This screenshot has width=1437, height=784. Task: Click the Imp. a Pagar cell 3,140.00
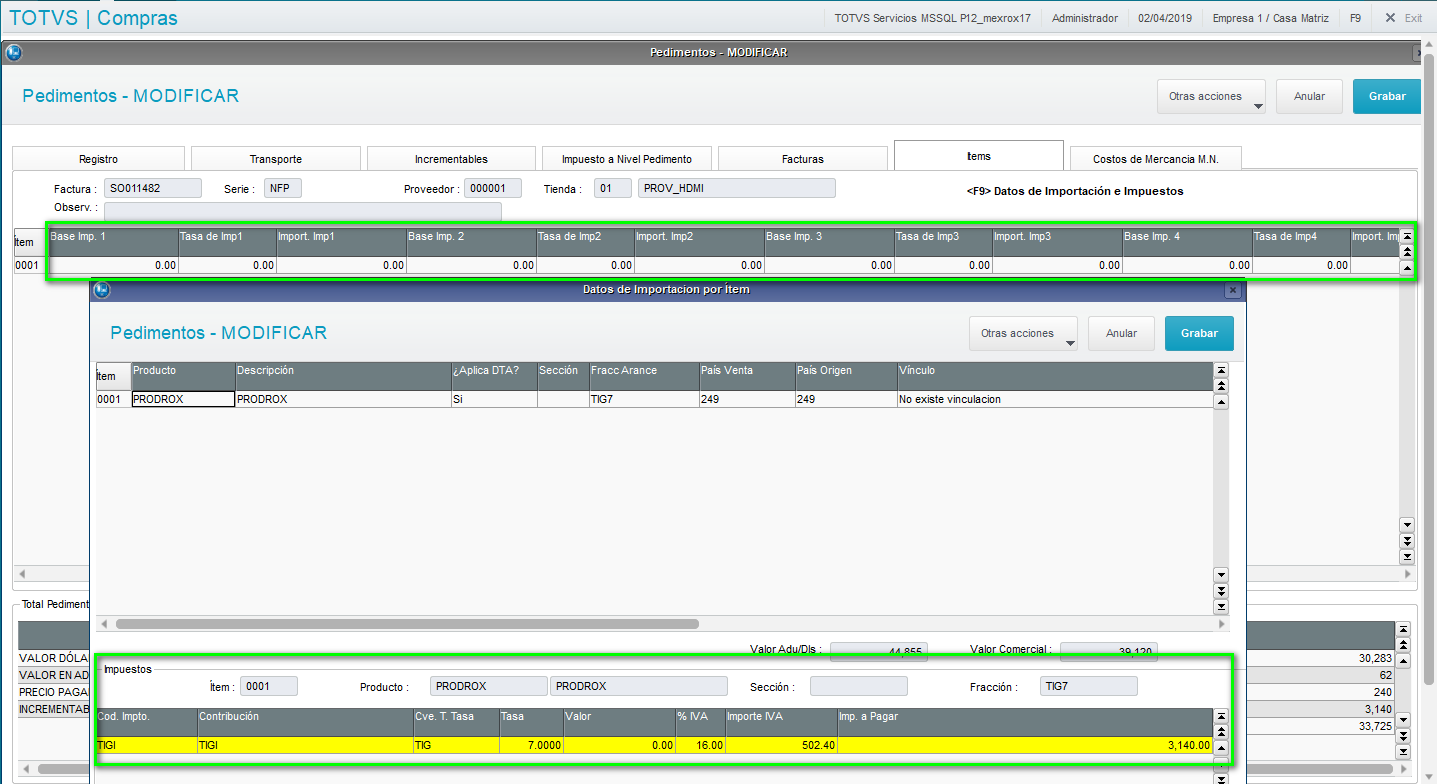pos(1025,745)
